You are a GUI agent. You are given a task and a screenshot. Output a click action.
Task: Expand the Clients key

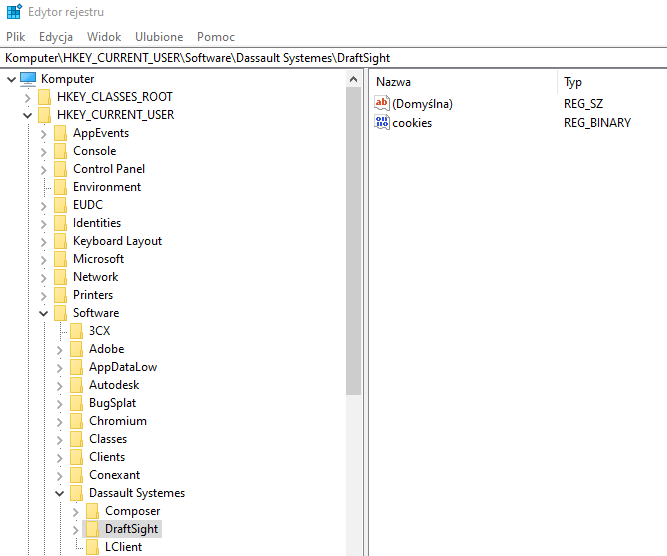click(60, 458)
